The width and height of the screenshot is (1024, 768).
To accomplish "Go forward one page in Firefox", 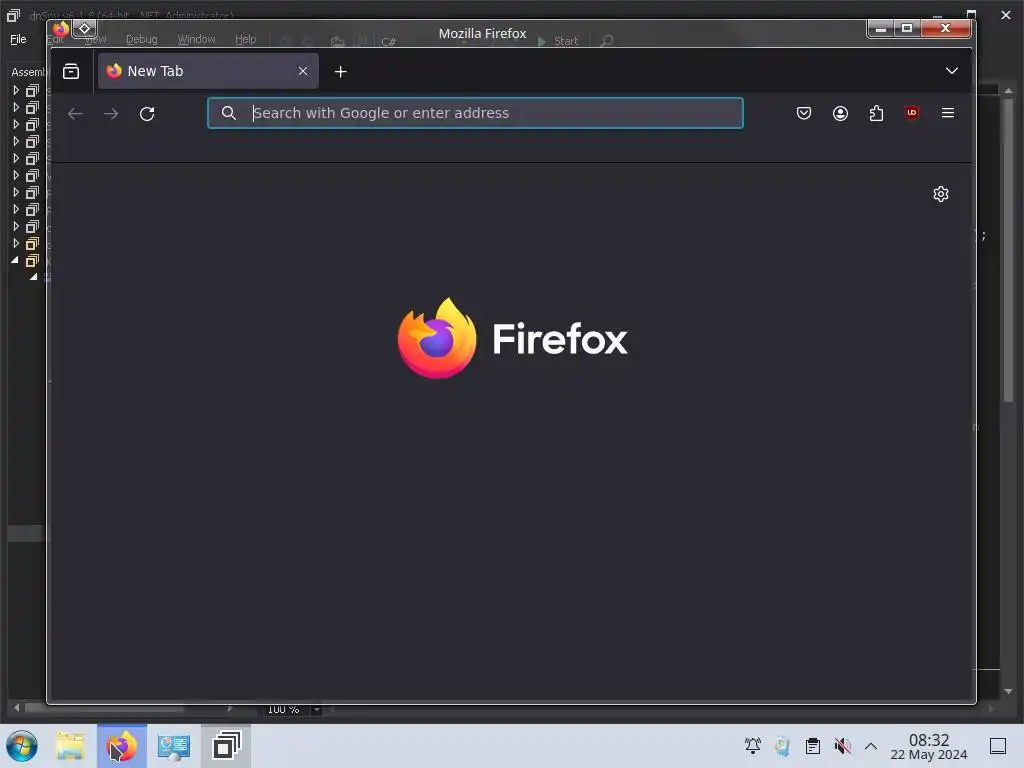I will click(111, 114).
